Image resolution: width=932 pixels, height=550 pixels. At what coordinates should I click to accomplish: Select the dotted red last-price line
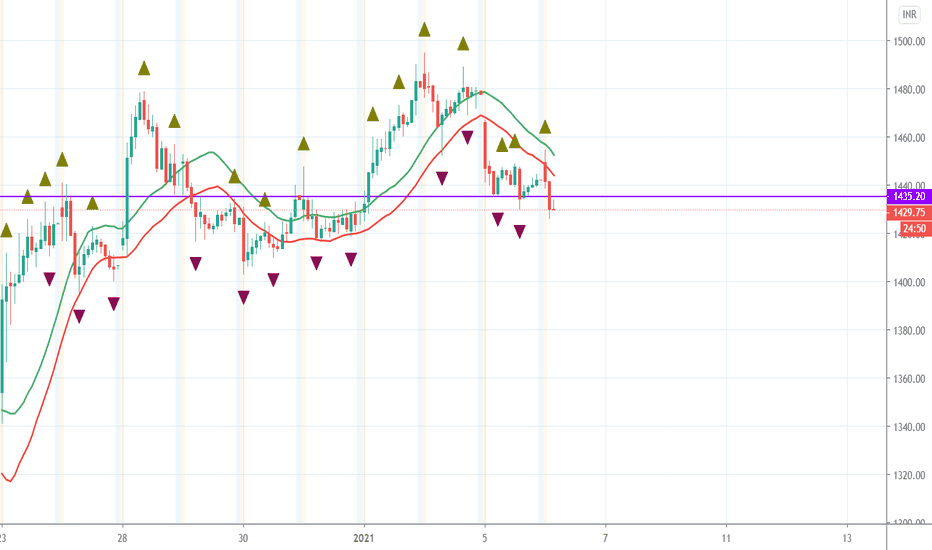[443, 210]
